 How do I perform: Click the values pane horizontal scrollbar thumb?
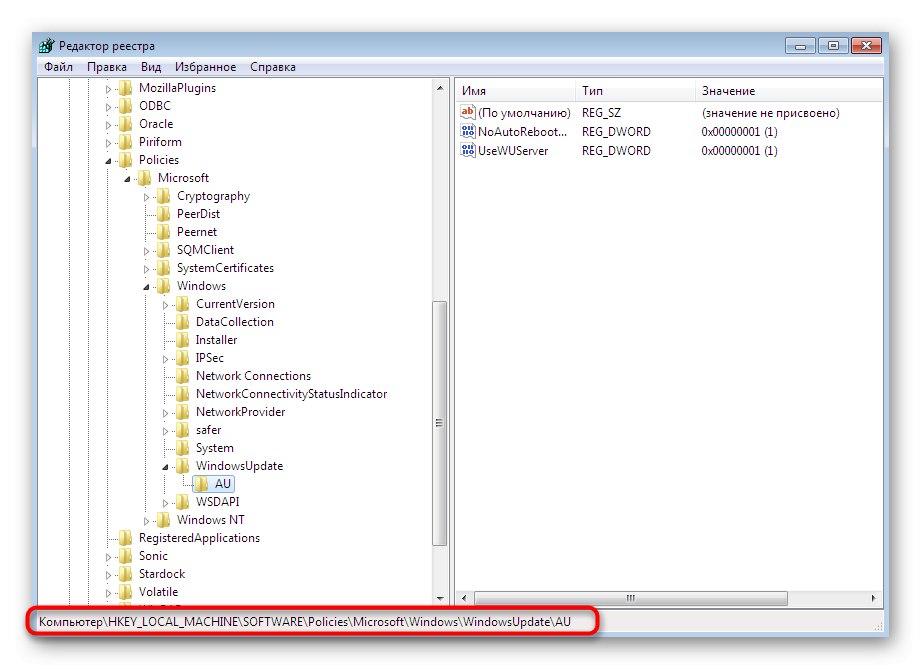[630, 598]
